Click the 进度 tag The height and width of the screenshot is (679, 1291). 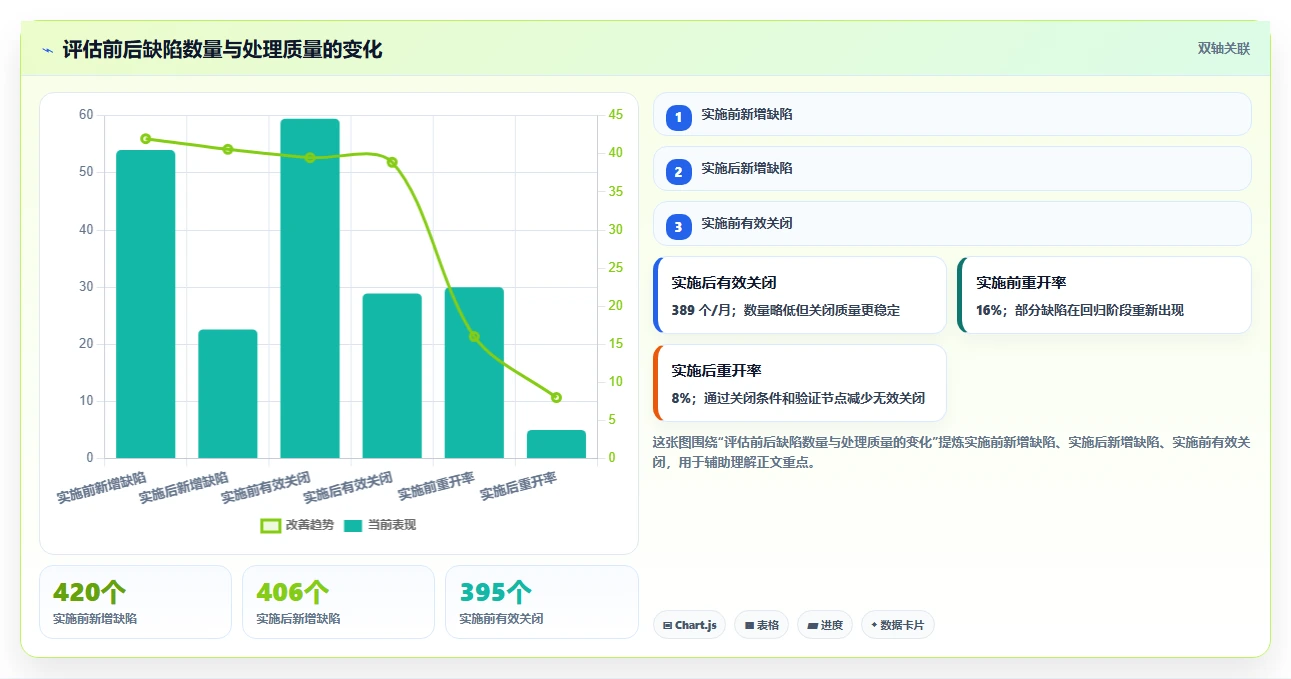tap(825, 625)
